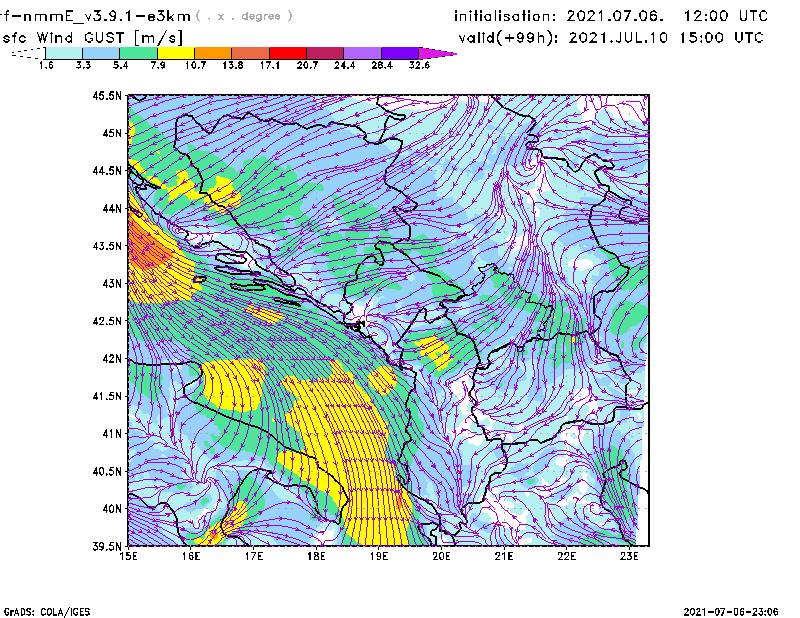Click the 'valid(+99h): 2021.JUL.10 15:00 UTC' text
The height and width of the screenshot is (618, 800).
(x=611, y=38)
